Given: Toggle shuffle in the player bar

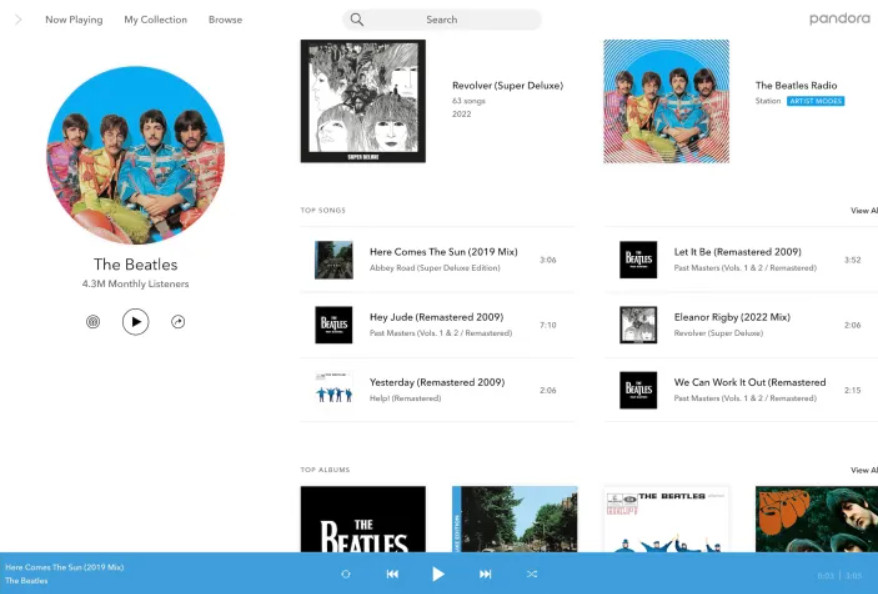Looking at the screenshot, I should pos(532,574).
